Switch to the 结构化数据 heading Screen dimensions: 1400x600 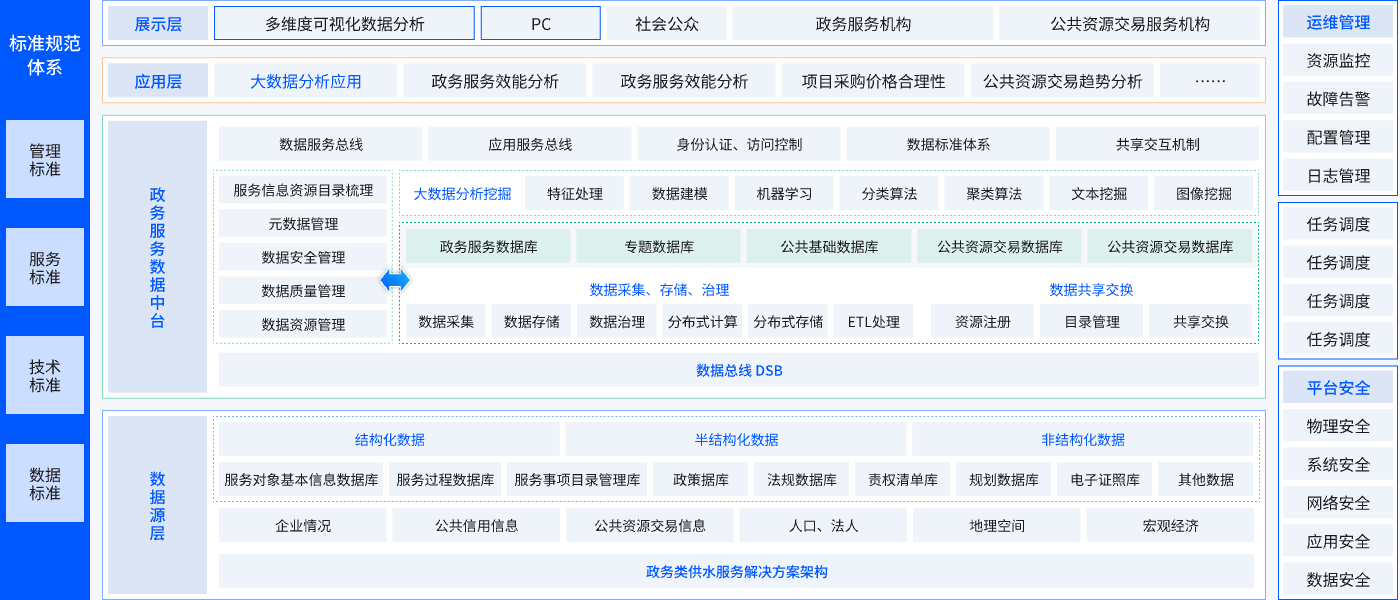tap(389, 440)
